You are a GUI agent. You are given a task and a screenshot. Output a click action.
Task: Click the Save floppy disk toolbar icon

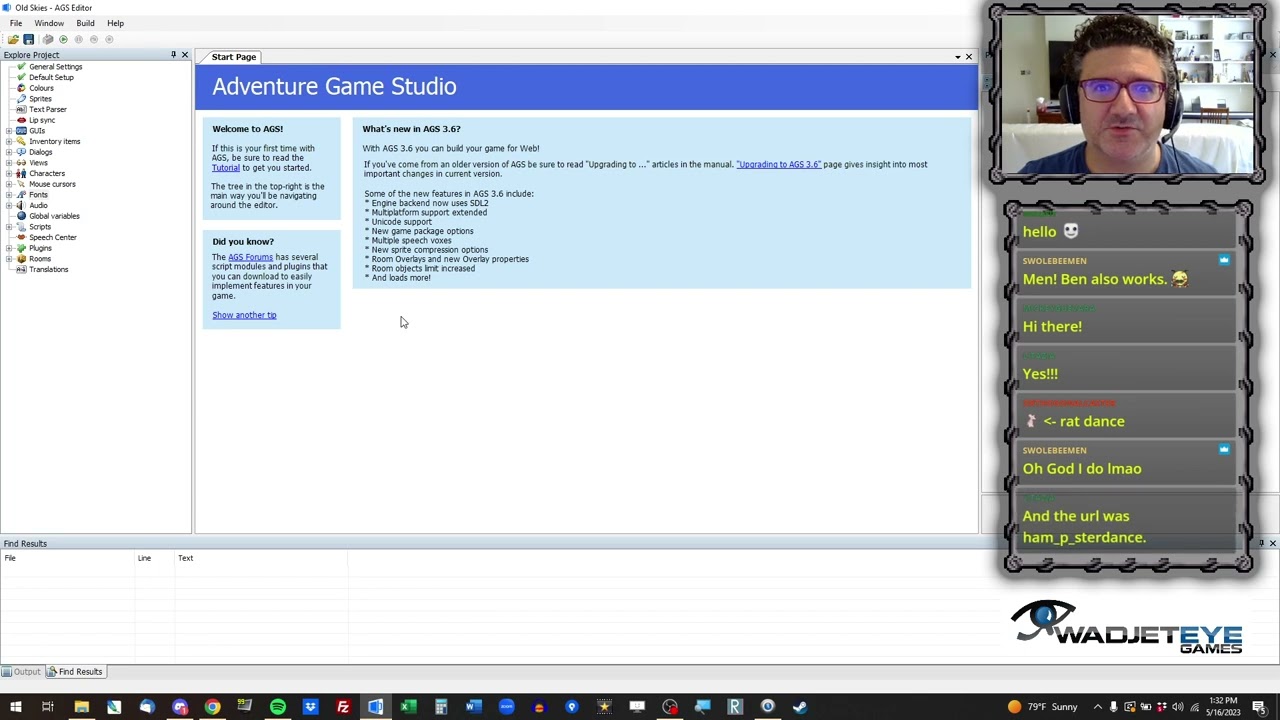click(29, 39)
